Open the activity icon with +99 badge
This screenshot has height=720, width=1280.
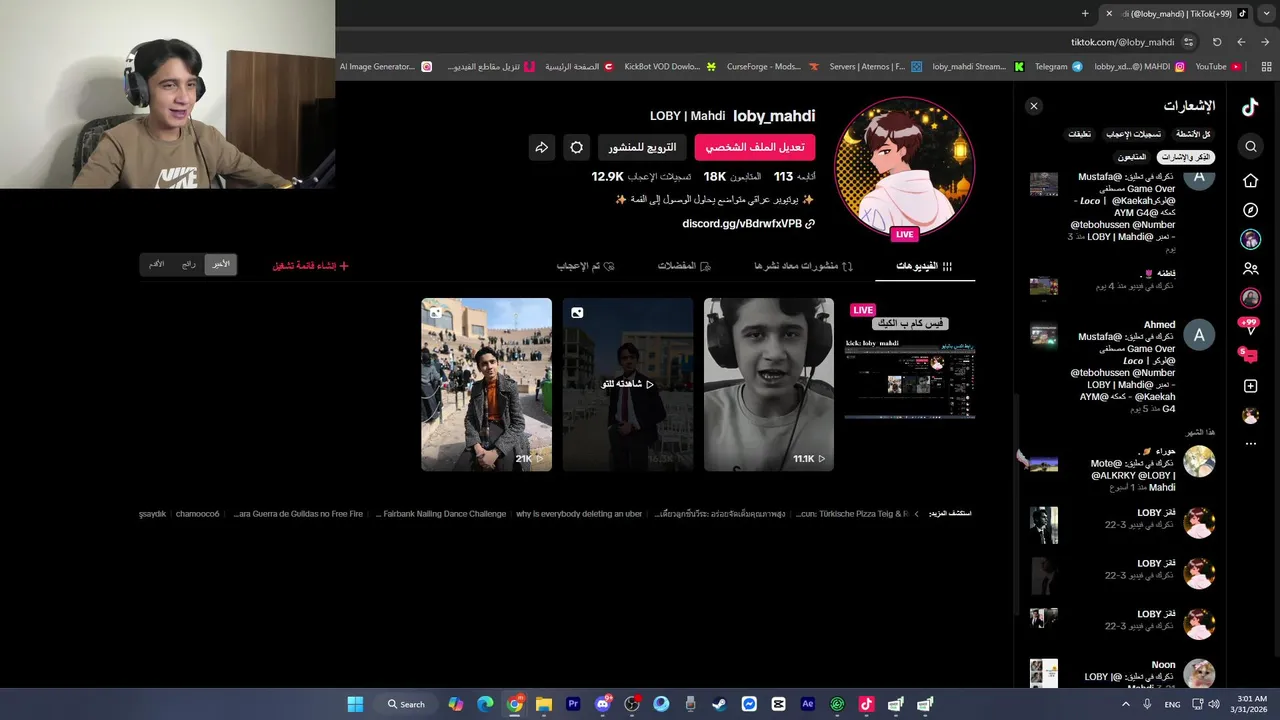1249,327
